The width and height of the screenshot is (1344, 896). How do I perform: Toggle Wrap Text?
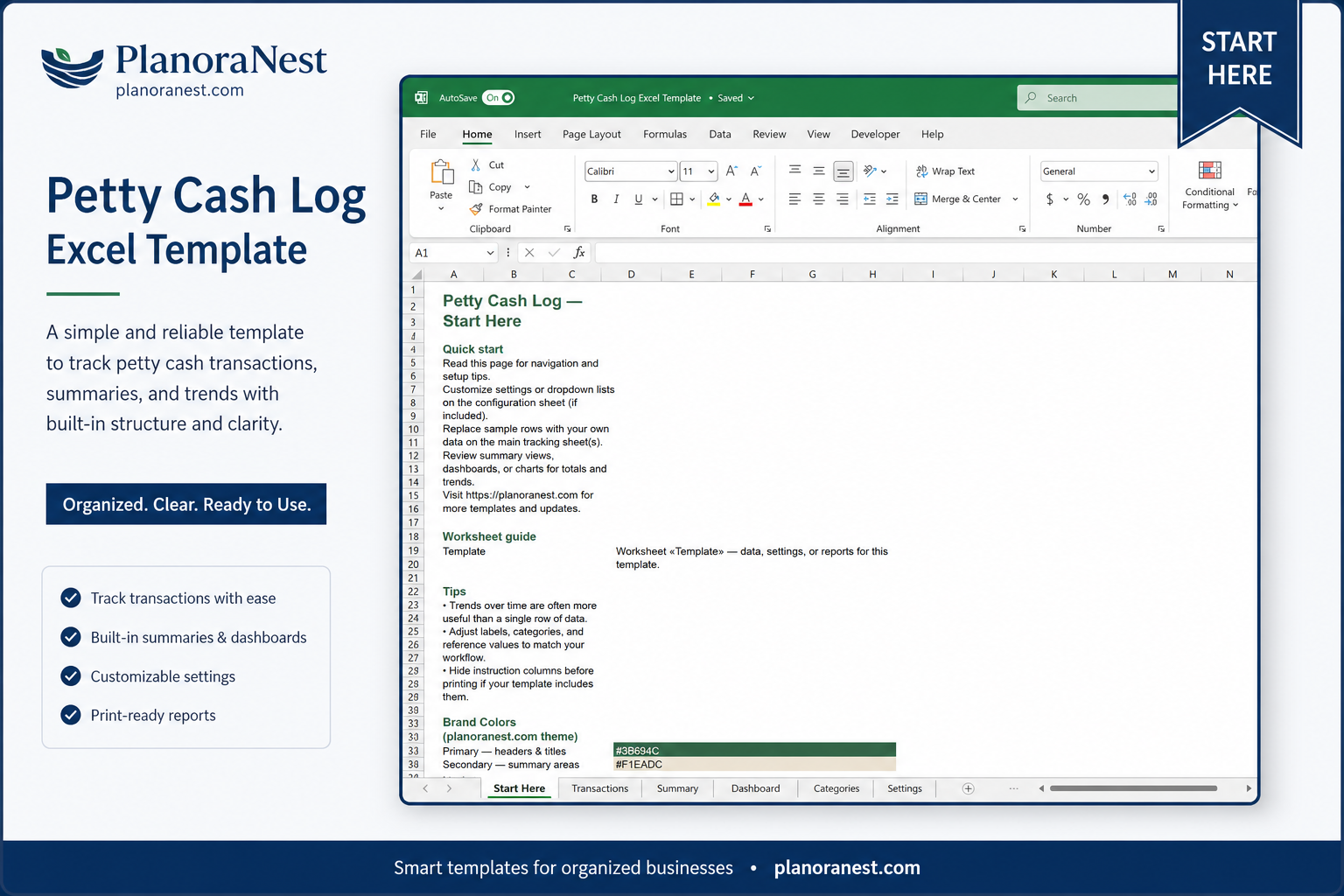[x=945, y=171]
